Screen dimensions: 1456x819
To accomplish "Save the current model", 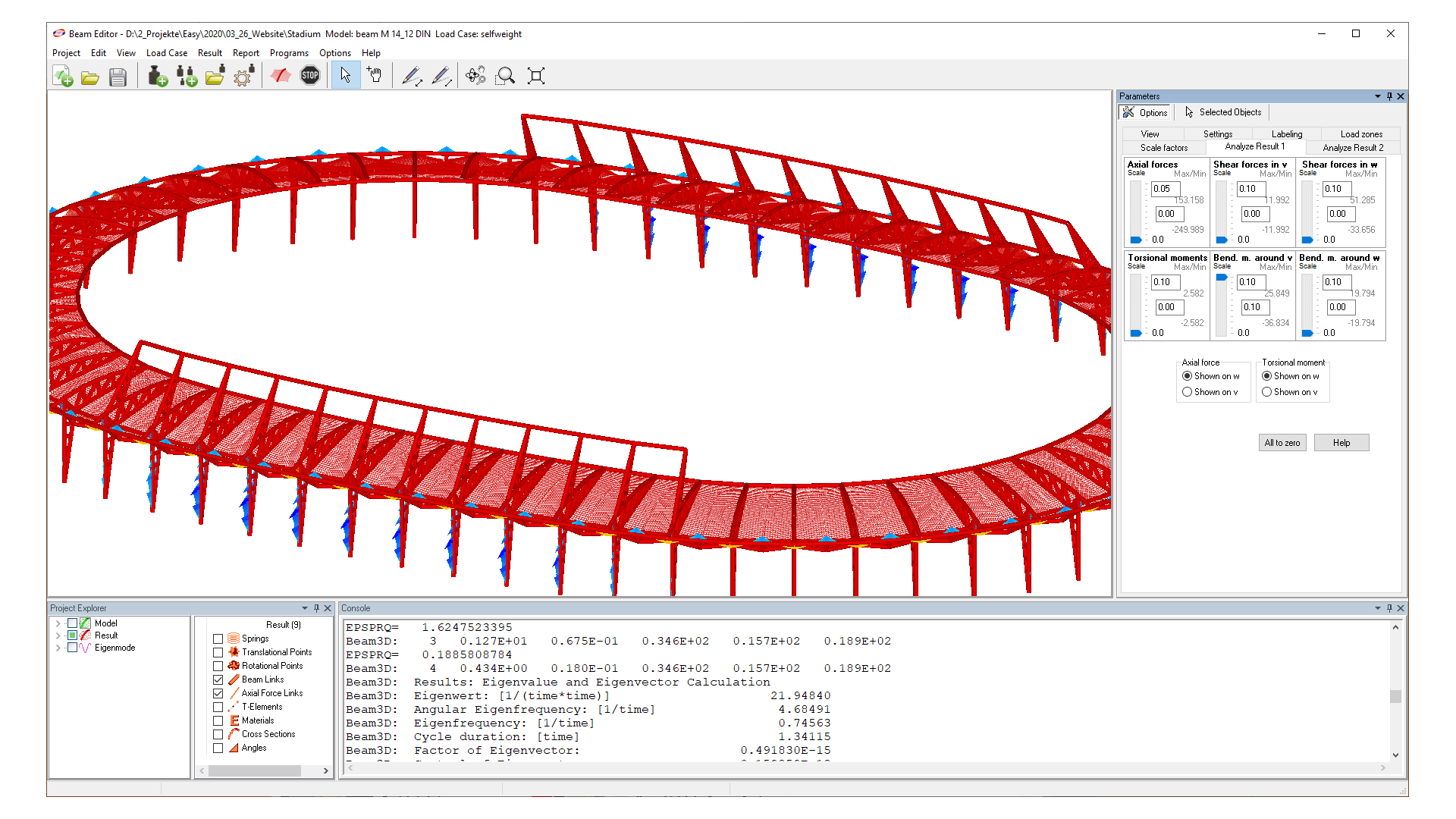I will click(x=118, y=77).
